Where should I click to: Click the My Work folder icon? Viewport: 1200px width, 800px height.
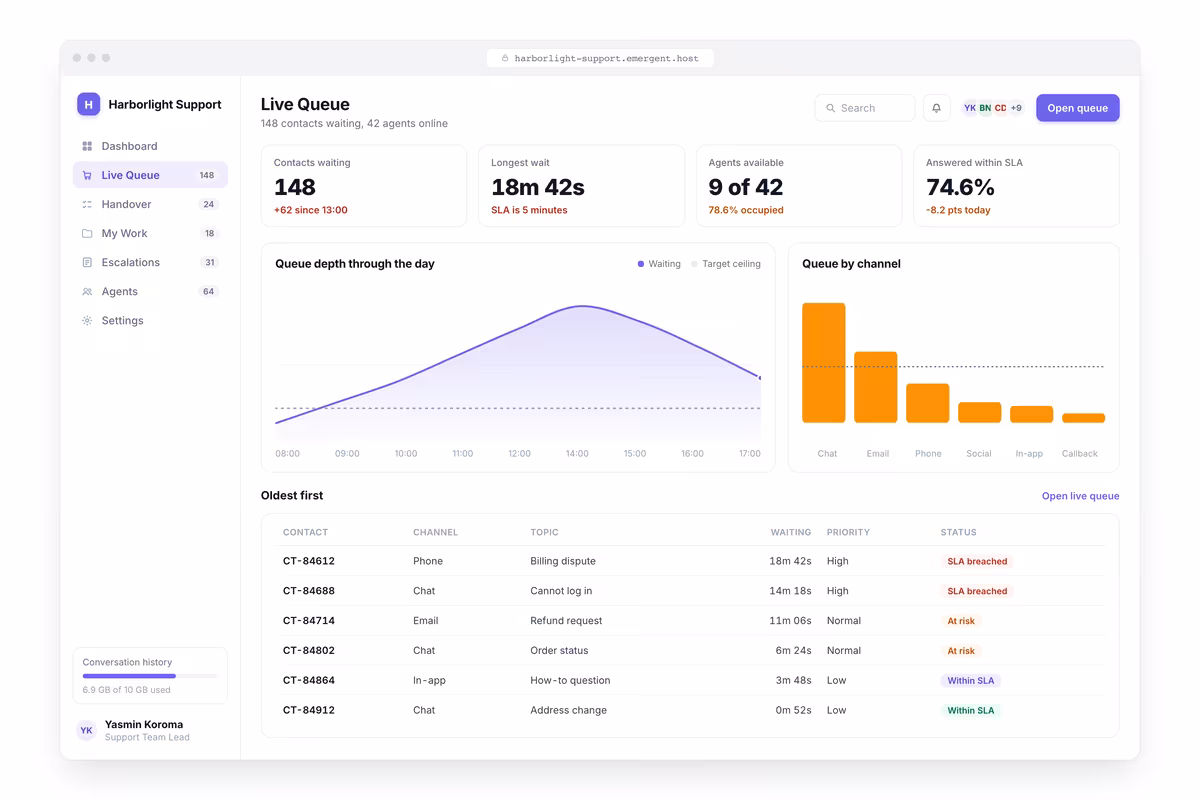coord(87,233)
